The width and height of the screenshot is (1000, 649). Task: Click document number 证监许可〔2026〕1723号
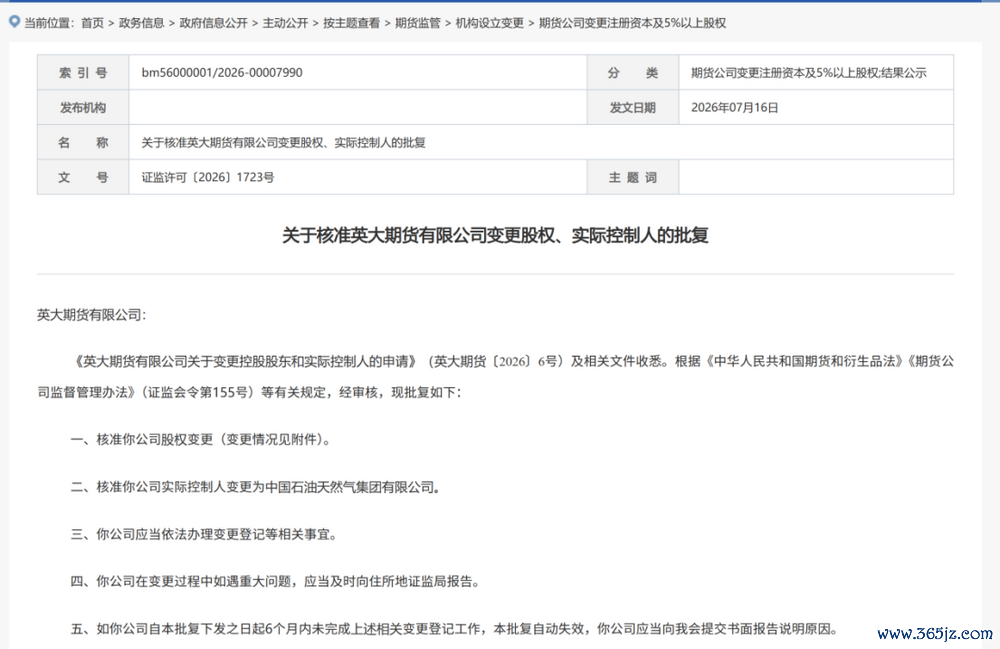(x=208, y=177)
